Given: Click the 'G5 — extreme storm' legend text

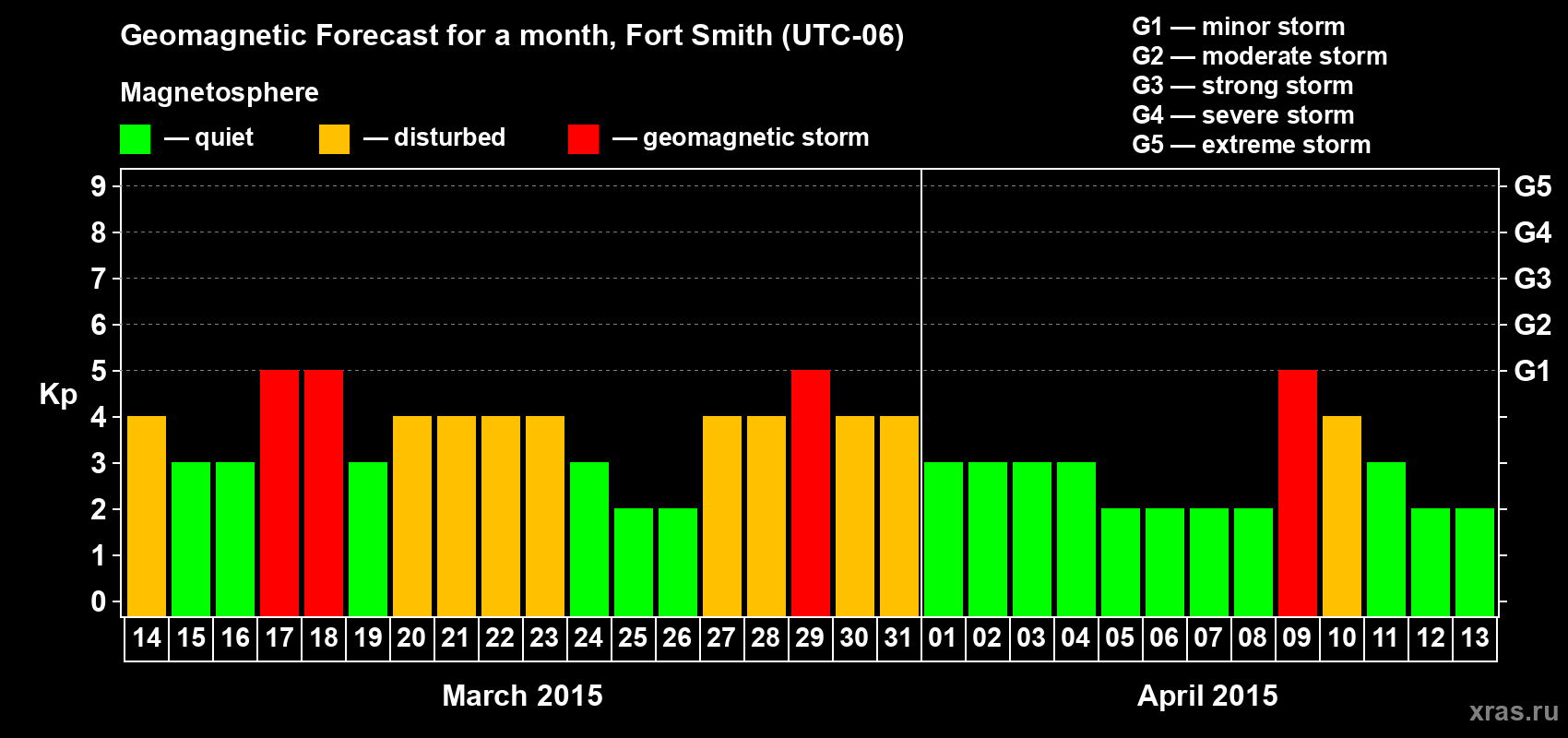Looking at the screenshot, I should point(1252,145).
